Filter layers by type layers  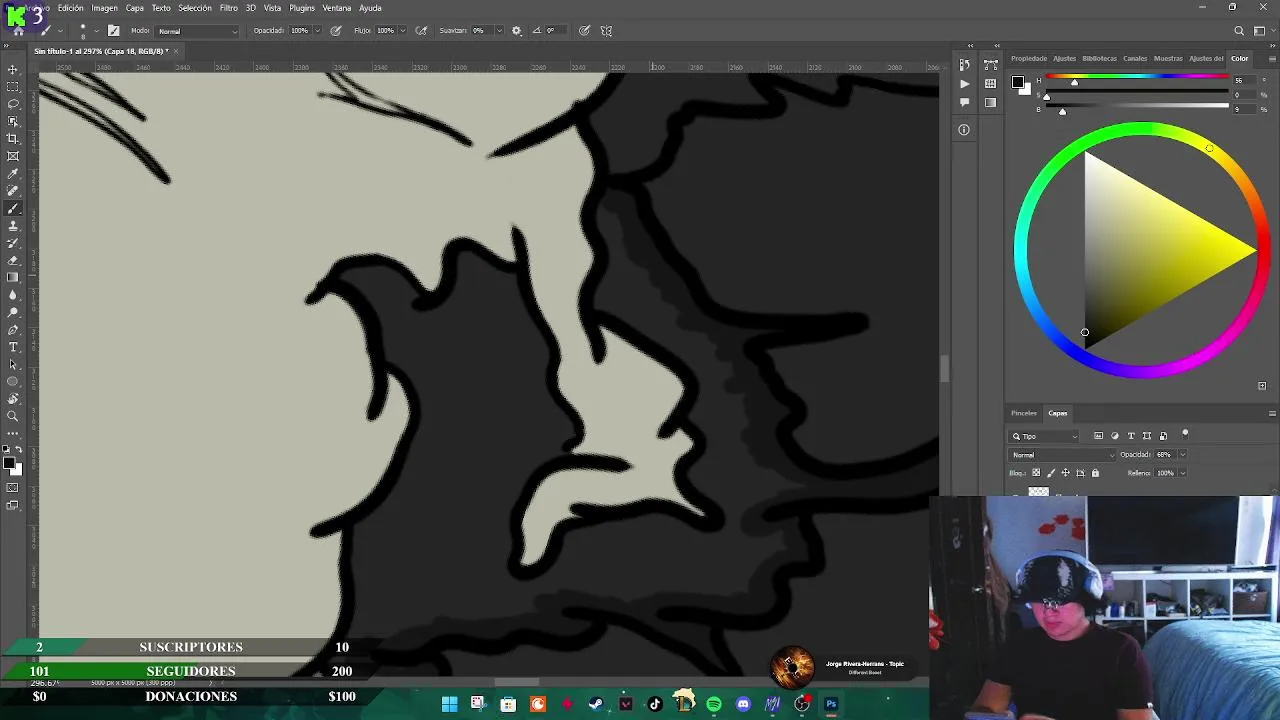(1131, 436)
